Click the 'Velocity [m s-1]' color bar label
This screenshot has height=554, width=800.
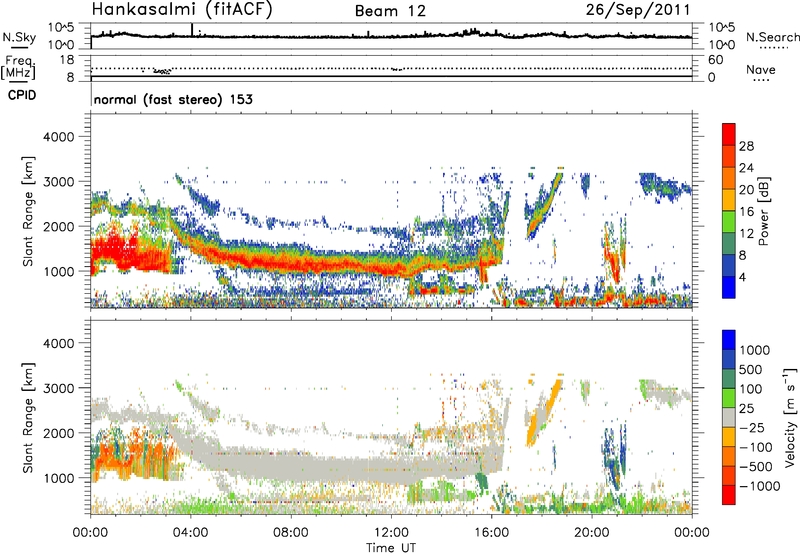tap(790, 417)
